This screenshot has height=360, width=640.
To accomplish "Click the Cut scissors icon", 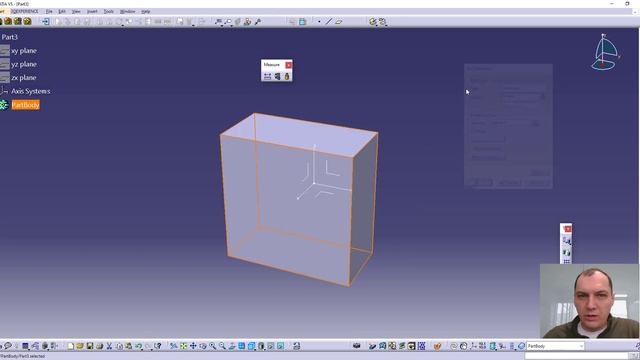I will 109,346.
